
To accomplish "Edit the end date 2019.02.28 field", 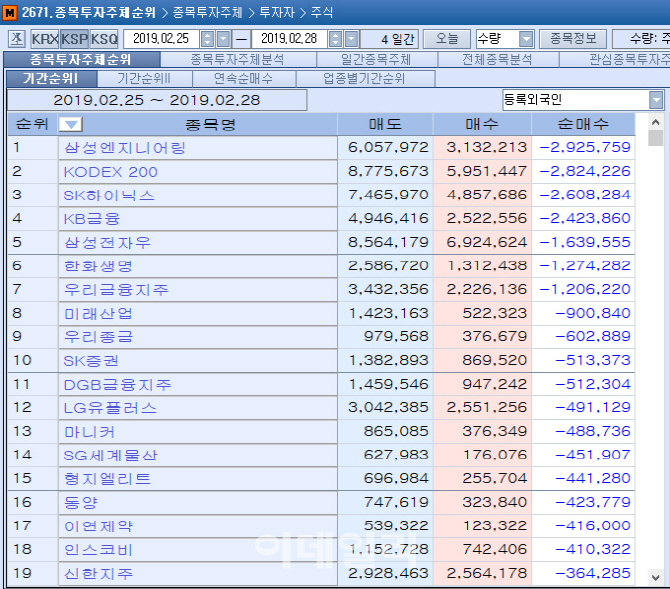I will tap(289, 39).
